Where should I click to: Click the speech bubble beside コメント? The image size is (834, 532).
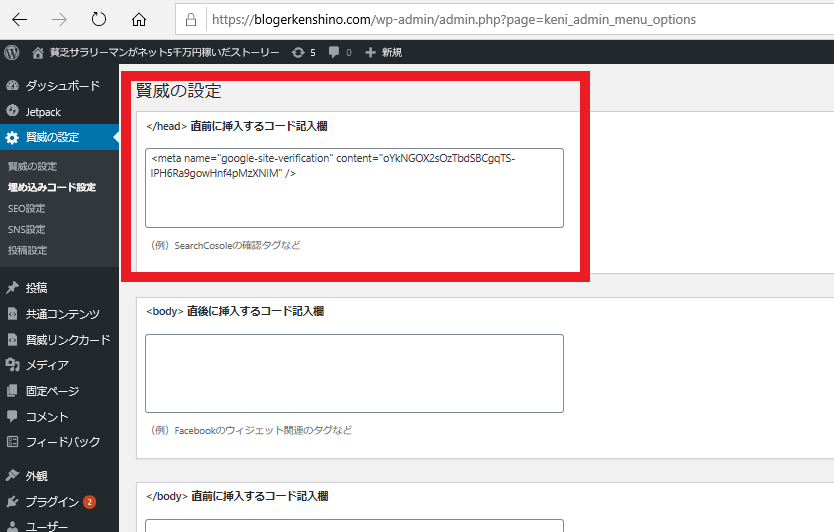(x=12, y=416)
